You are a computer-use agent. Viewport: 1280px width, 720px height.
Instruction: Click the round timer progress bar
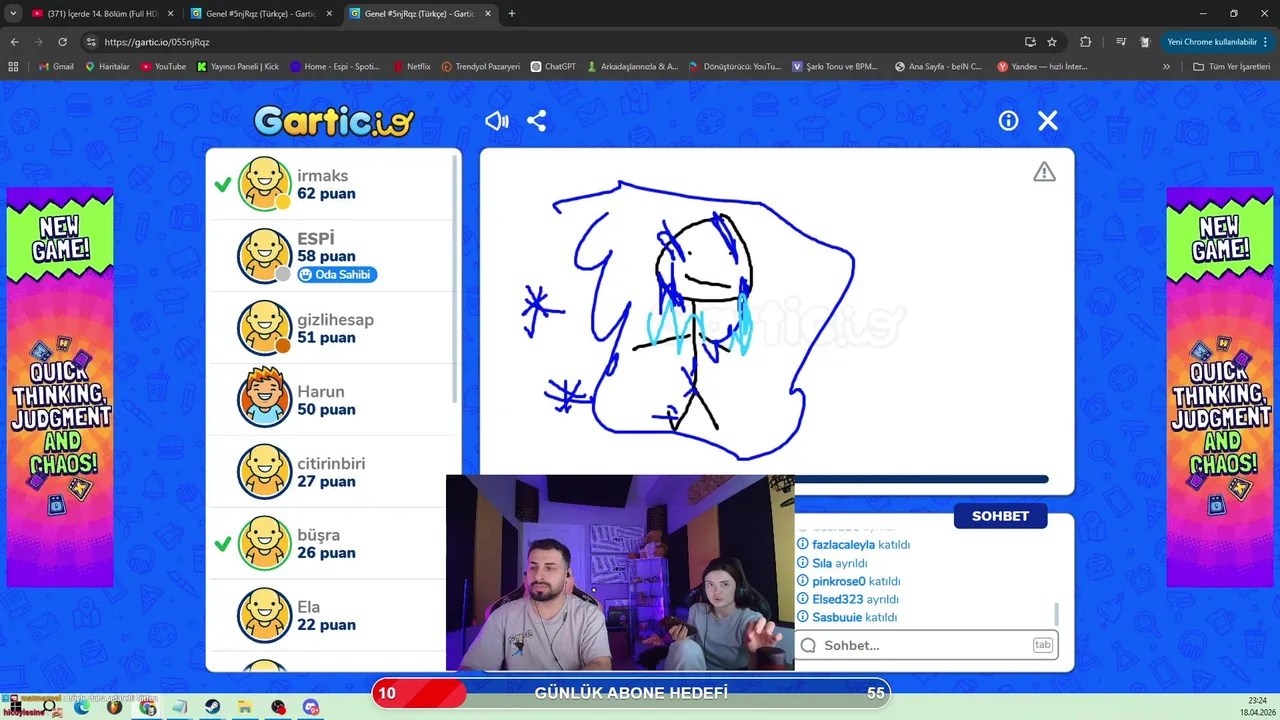pyautogui.click(x=921, y=480)
